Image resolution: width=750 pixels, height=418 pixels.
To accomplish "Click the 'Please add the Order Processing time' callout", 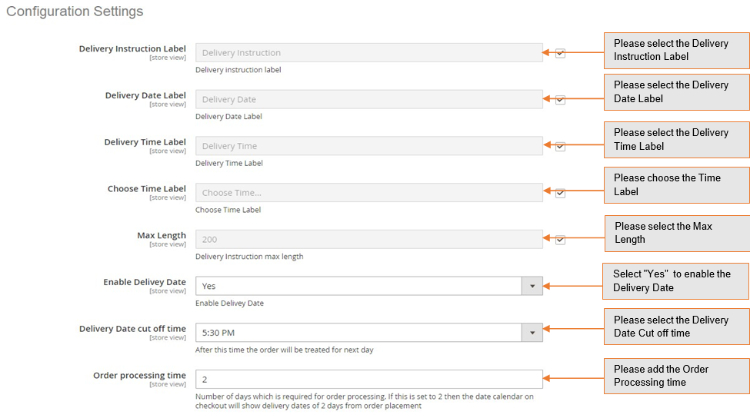I will (676, 376).
